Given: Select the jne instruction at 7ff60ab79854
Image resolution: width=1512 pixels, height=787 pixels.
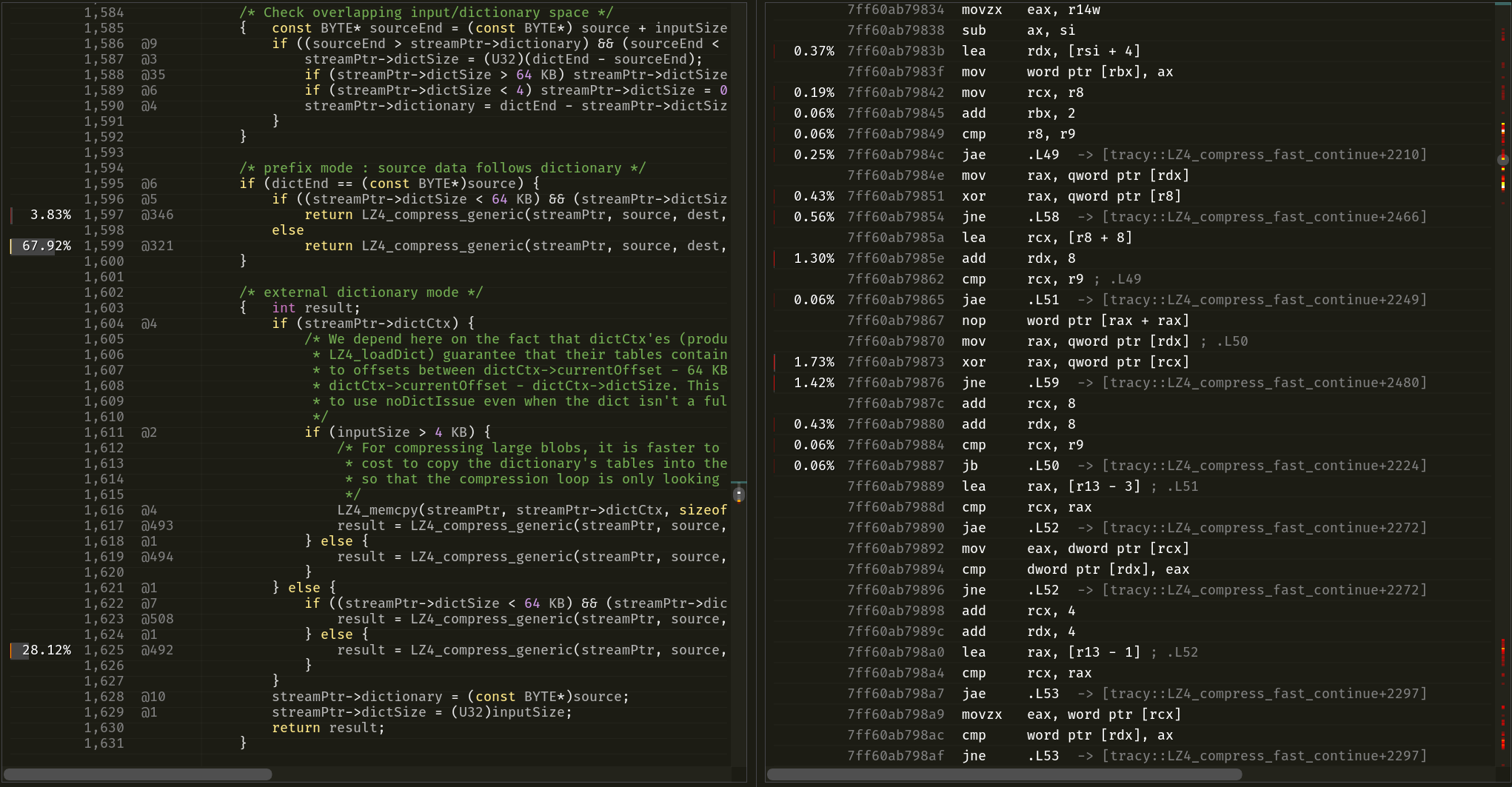Looking at the screenshot, I should tap(974, 216).
